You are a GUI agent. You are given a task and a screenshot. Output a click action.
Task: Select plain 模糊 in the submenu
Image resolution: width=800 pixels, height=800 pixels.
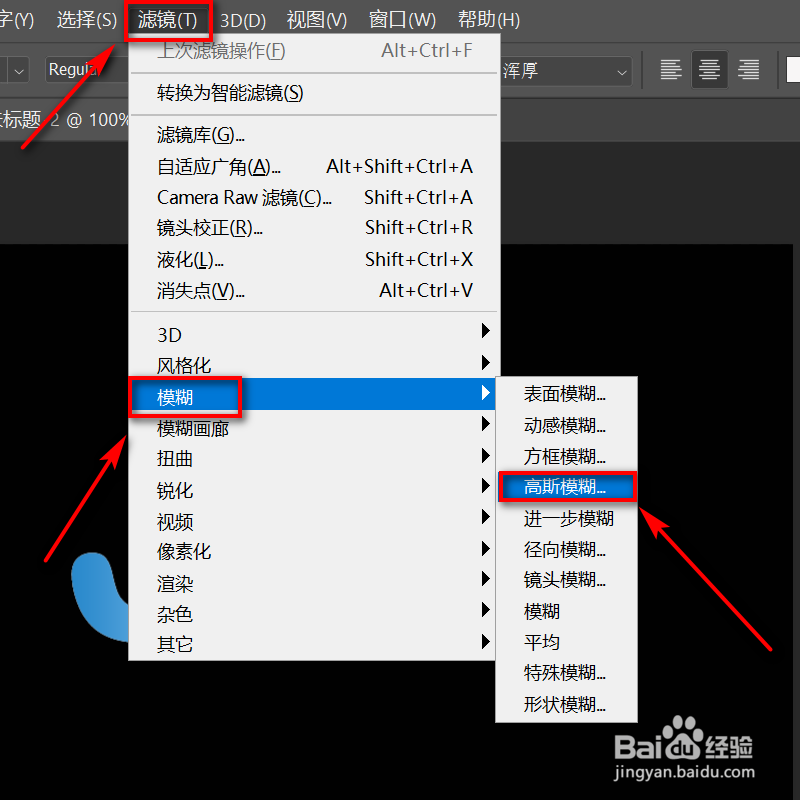pyautogui.click(x=566, y=611)
